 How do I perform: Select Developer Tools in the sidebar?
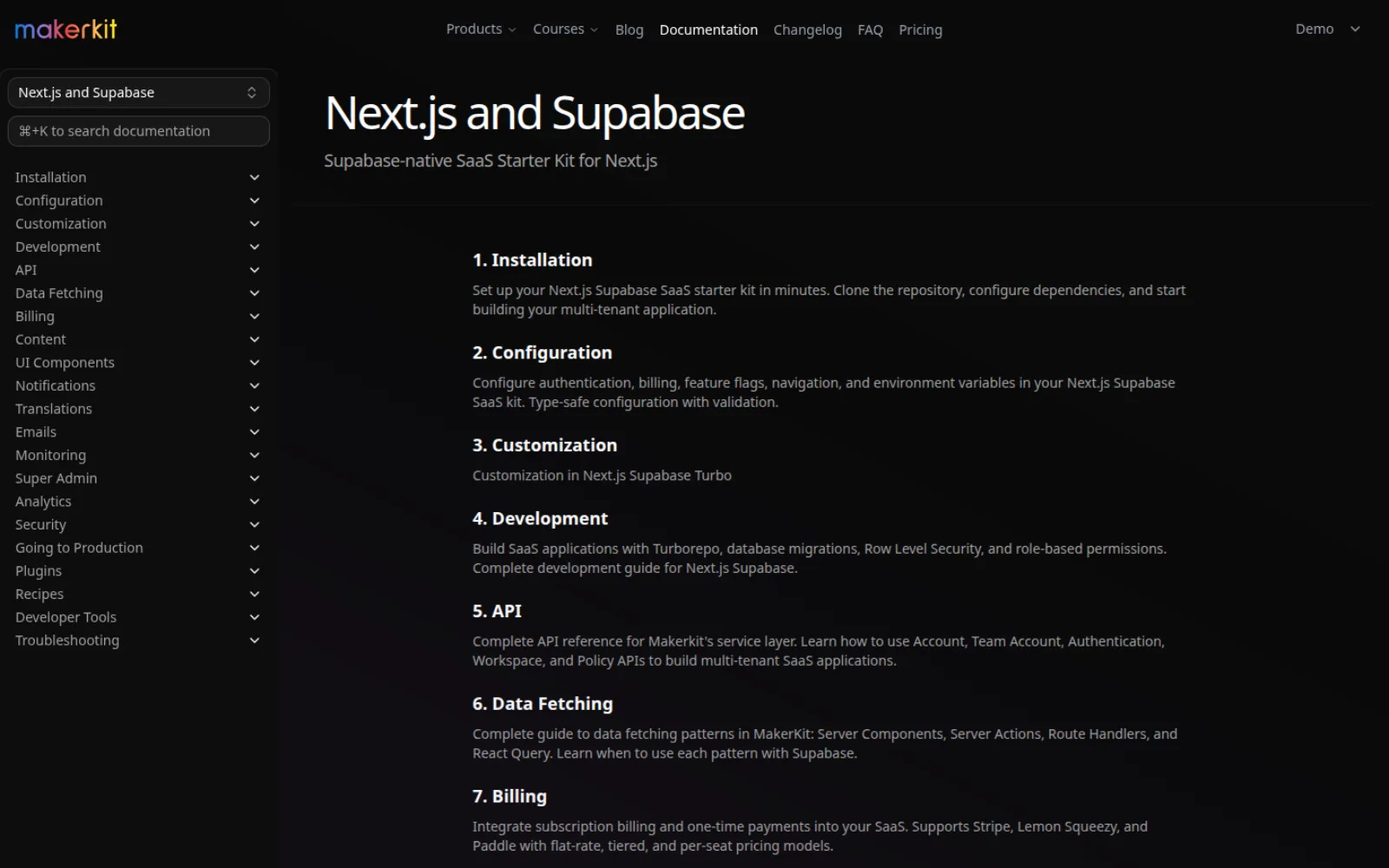pyautogui.click(x=66, y=617)
